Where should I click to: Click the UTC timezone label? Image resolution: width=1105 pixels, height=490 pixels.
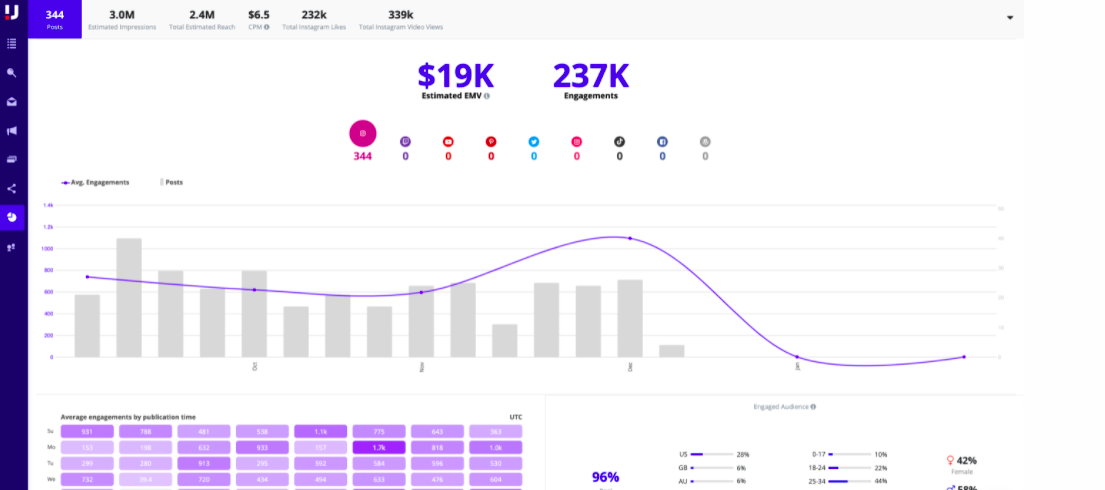point(516,417)
